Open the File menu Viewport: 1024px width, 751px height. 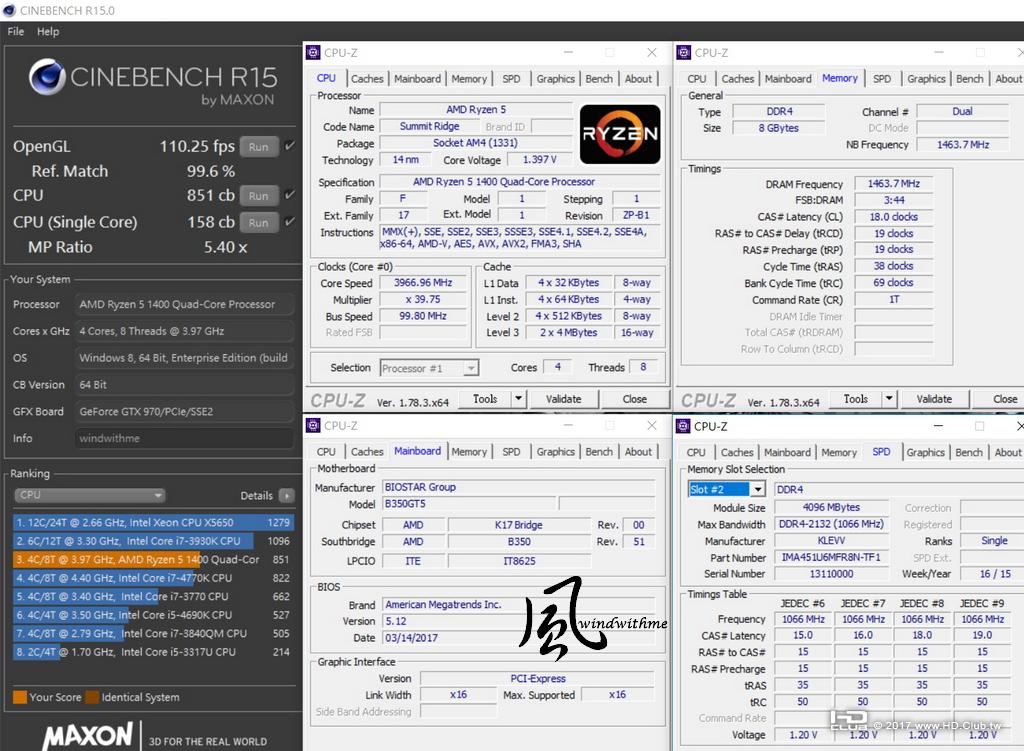click(x=16, y=31)
